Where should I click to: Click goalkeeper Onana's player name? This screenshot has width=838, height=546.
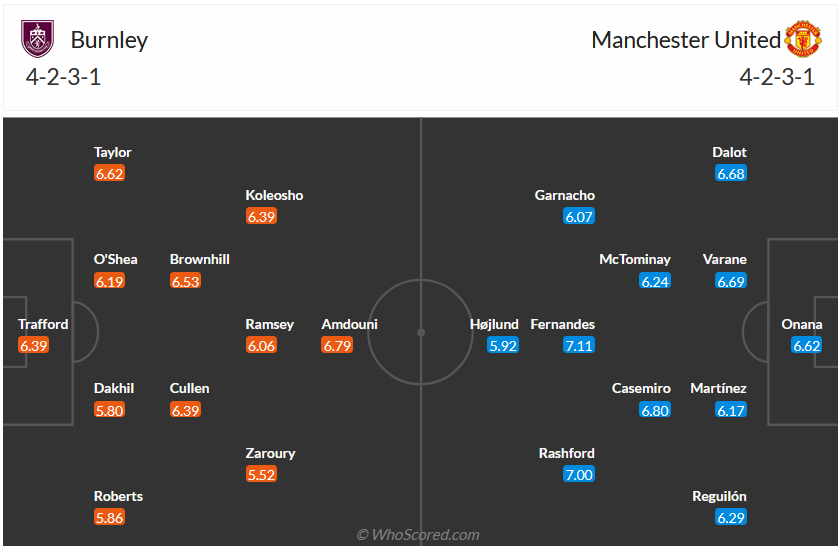click(802, 324)
